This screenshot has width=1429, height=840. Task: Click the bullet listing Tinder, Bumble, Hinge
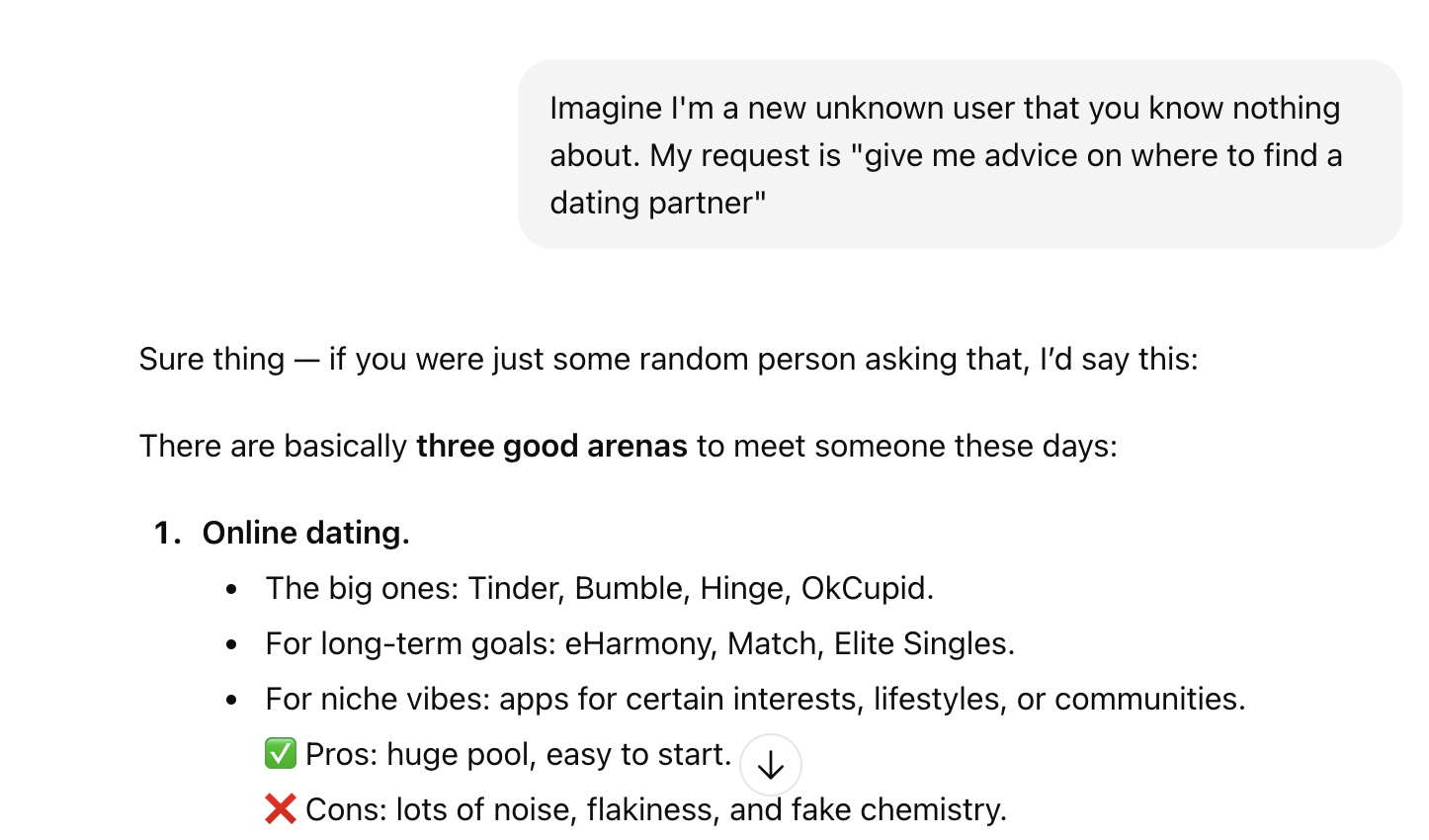point(599,588)
